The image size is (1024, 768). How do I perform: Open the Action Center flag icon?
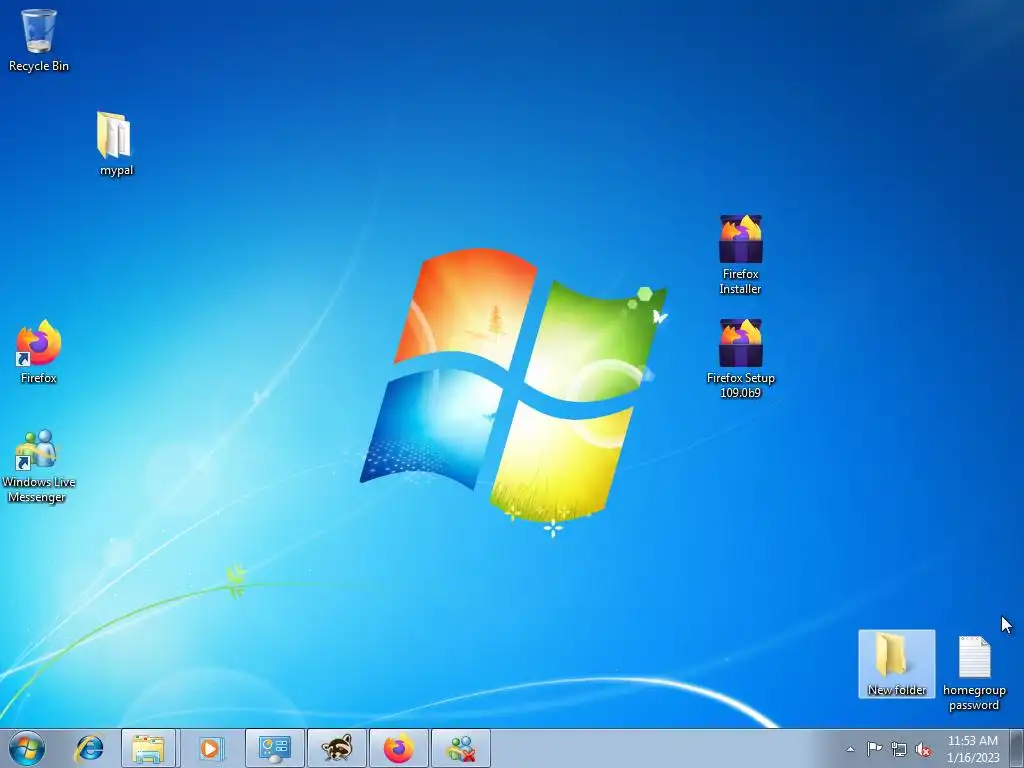(x=874, y=749)
